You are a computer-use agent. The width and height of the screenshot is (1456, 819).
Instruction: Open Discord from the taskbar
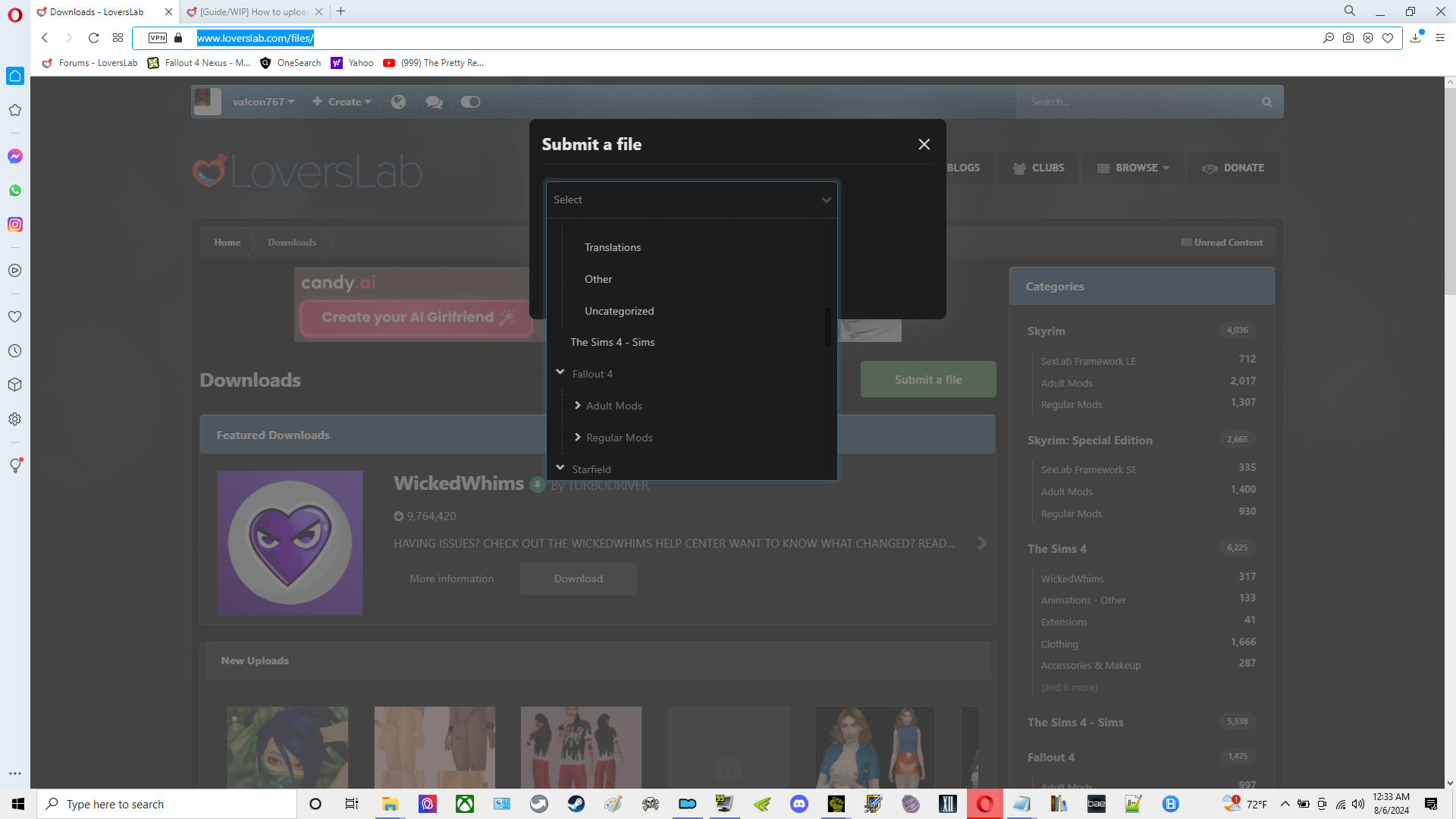(x=799, y=804)
